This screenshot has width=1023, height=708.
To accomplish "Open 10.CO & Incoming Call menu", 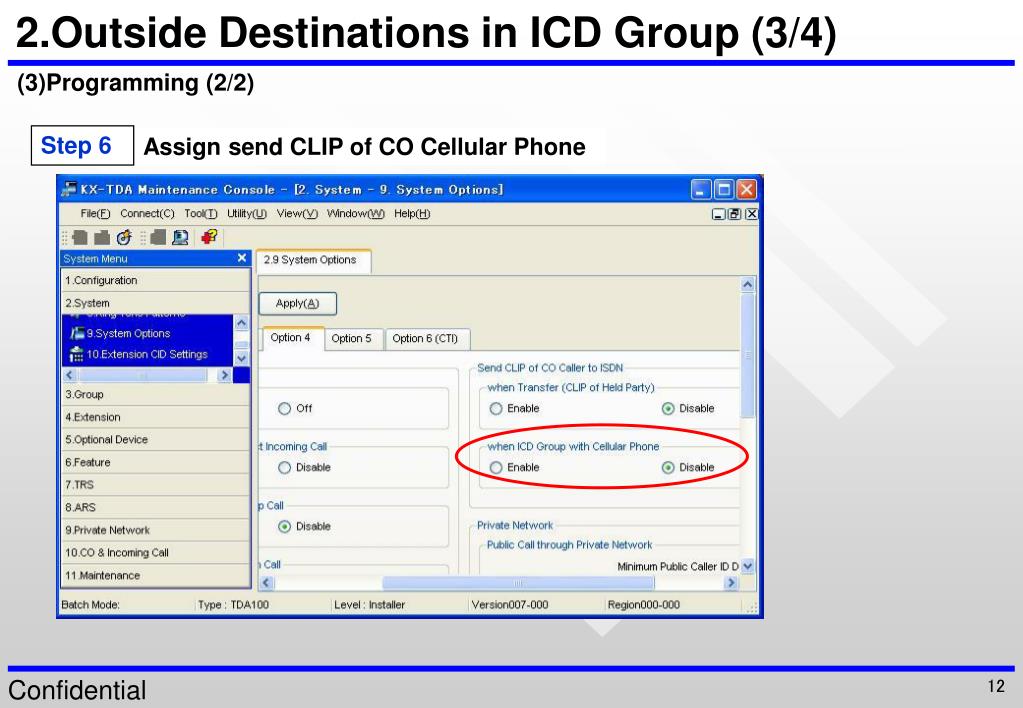I will click(x=156, y=553).
